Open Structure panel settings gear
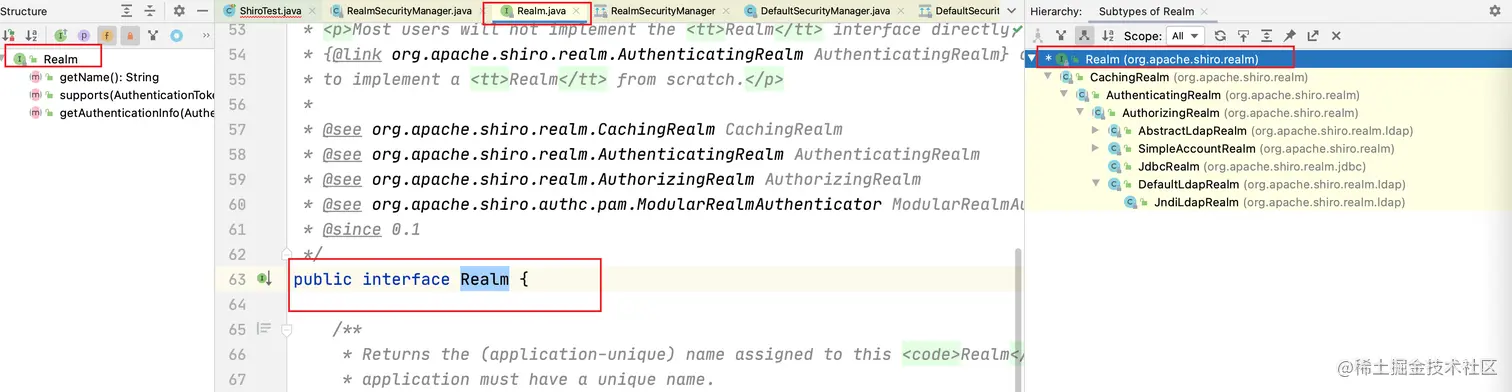Image resolution: width=1512 pixels, height=392 pixels. (x=179, y=11)
